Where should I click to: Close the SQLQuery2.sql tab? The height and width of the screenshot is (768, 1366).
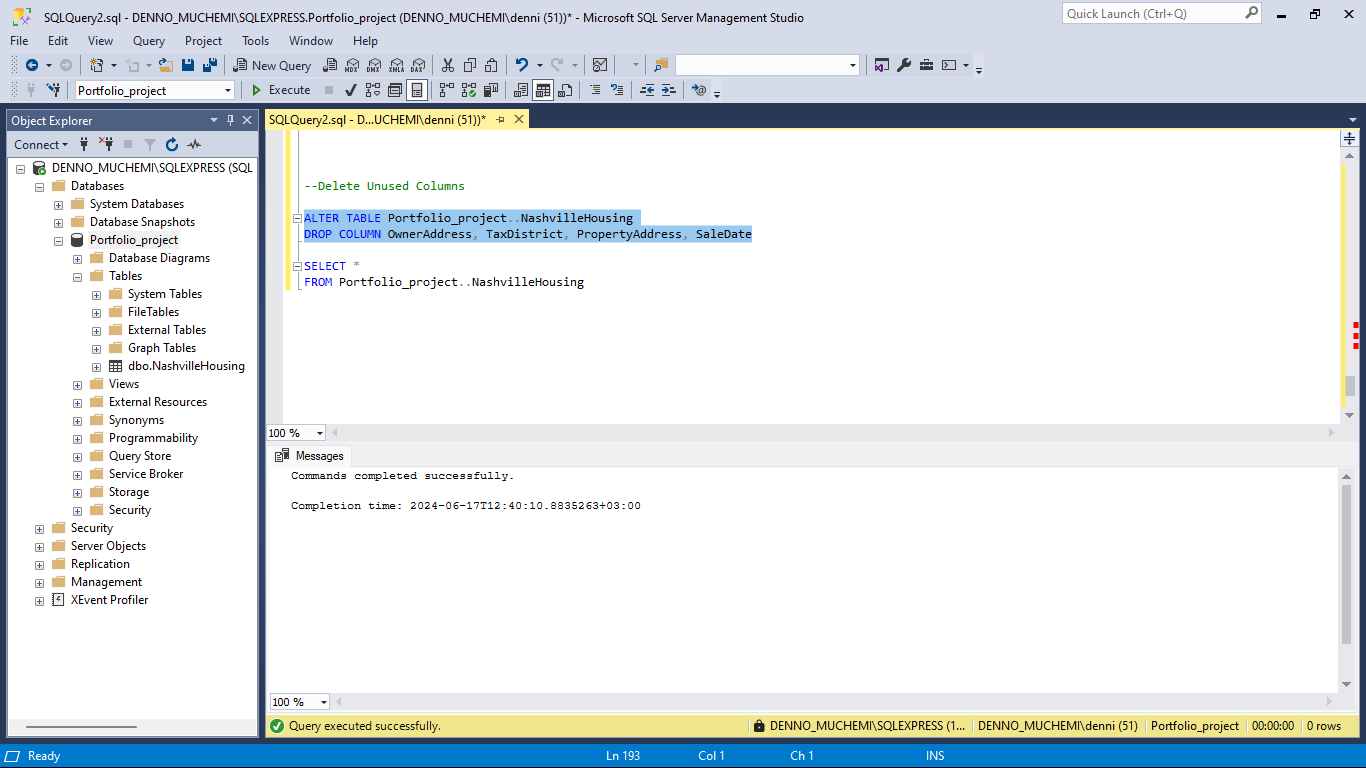(x=519, y=119)
